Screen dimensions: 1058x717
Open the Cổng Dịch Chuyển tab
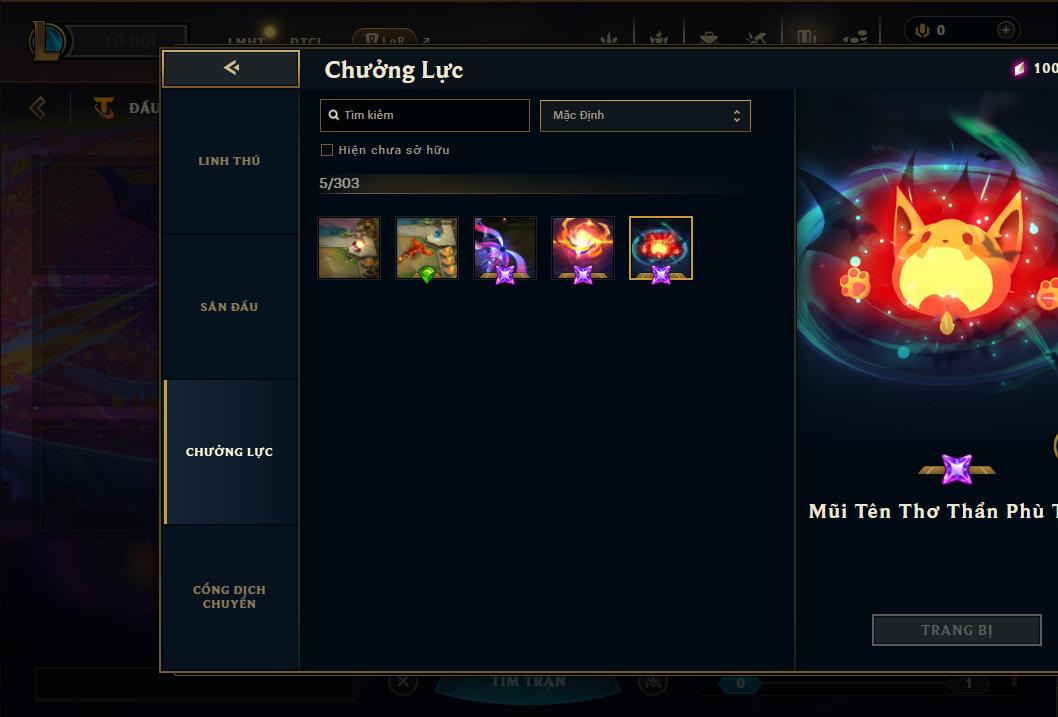pos(229,597)
